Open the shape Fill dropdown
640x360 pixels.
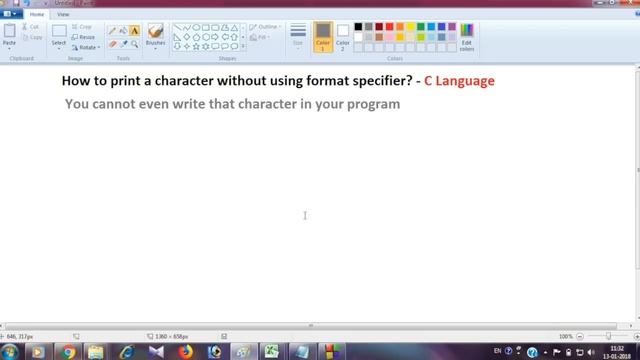click(x=260, y=37)
